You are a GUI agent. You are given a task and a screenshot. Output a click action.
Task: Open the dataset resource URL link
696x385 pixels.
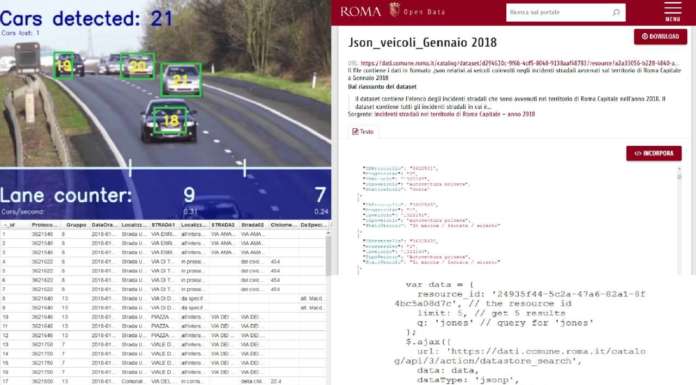click(518, 64)
